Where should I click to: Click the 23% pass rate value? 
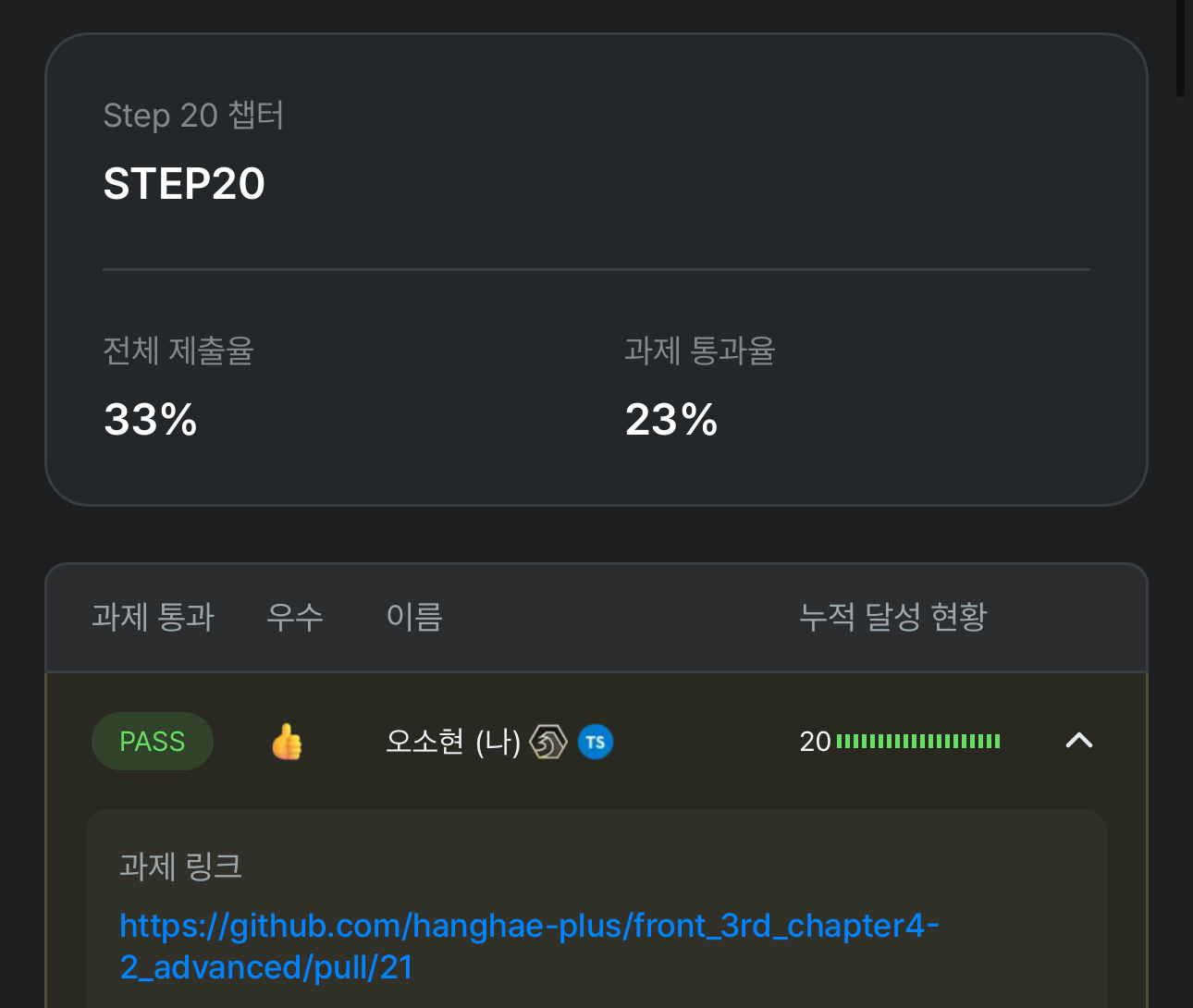(x=671, y=420)
